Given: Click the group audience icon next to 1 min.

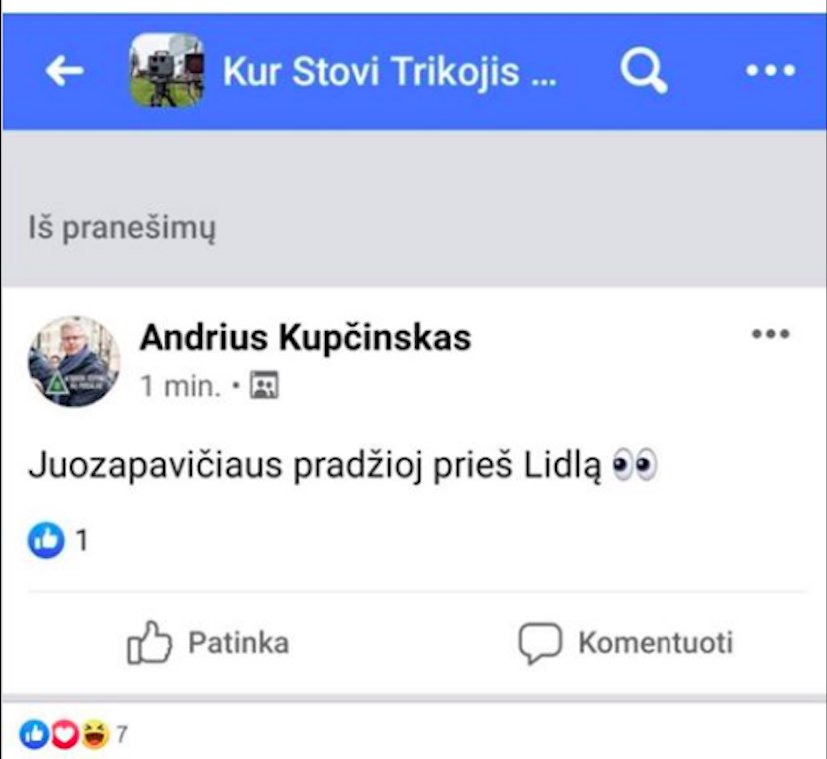Looking at the screenshot, I should coord(264,385).
